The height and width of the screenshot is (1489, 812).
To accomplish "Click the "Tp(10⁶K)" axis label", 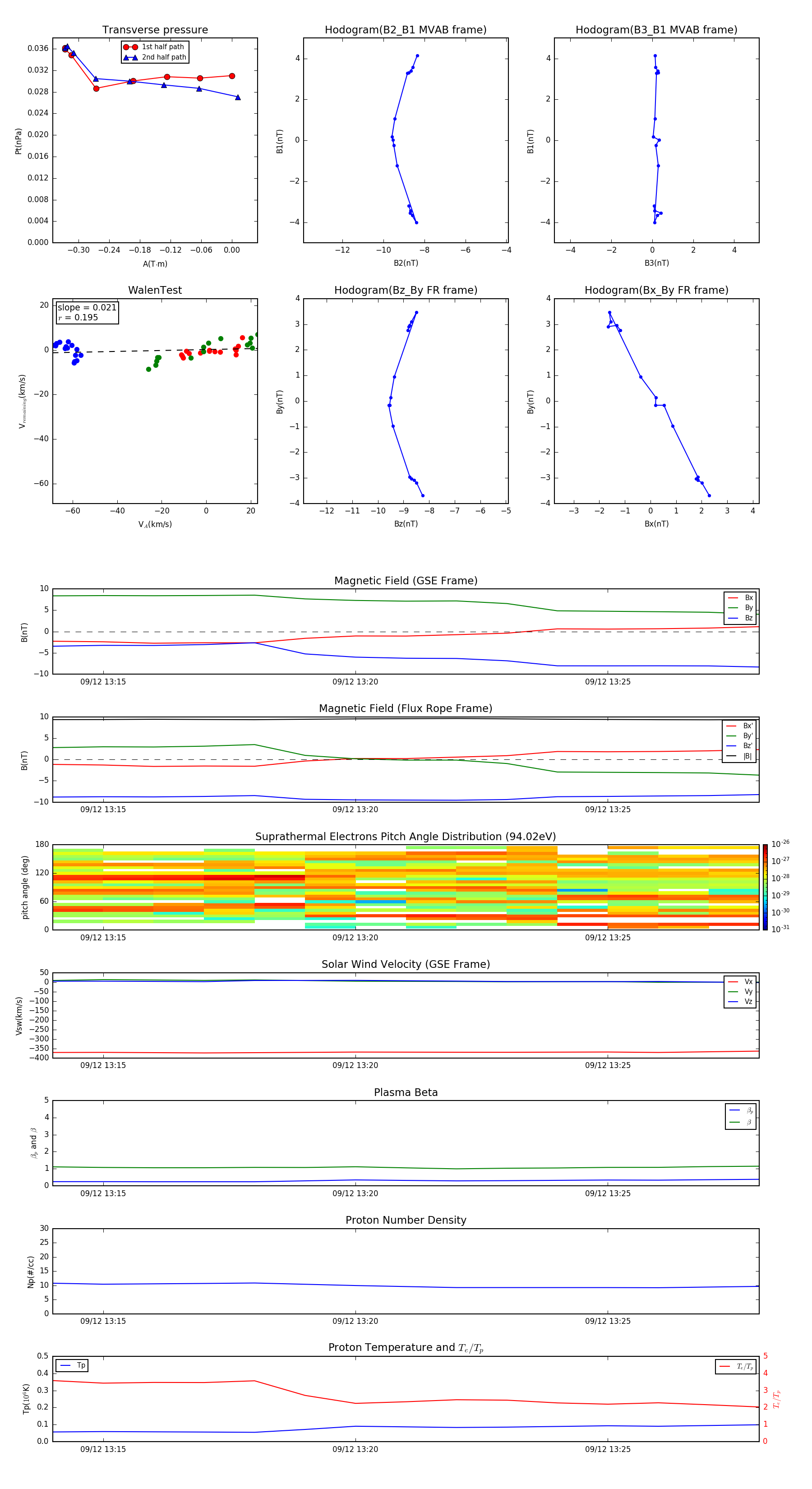I will click(x=26, y=1399).
